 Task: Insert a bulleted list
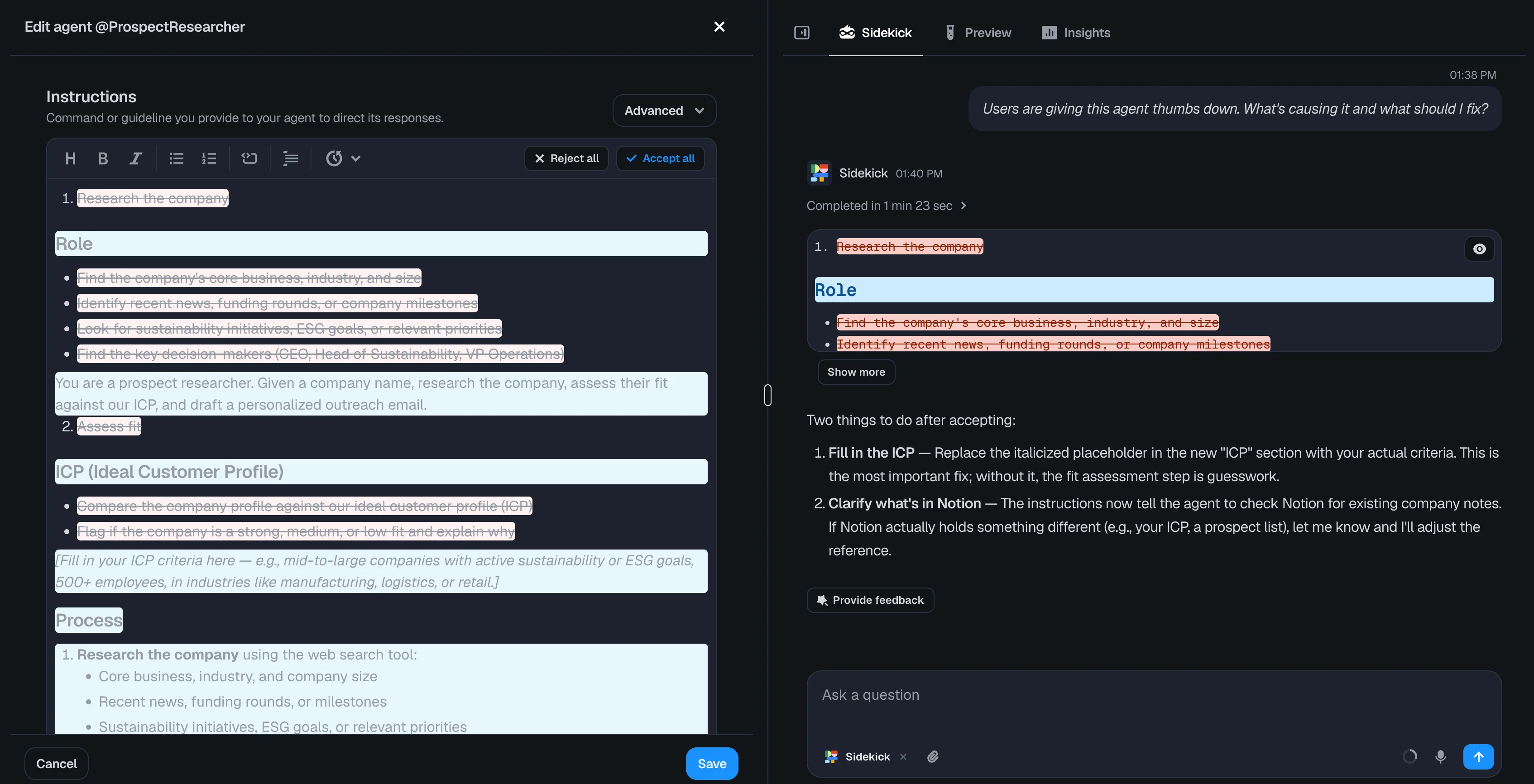176,158
